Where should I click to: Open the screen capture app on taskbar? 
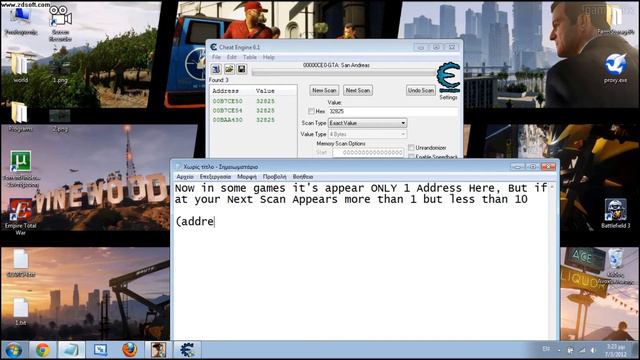coord(100,350)
